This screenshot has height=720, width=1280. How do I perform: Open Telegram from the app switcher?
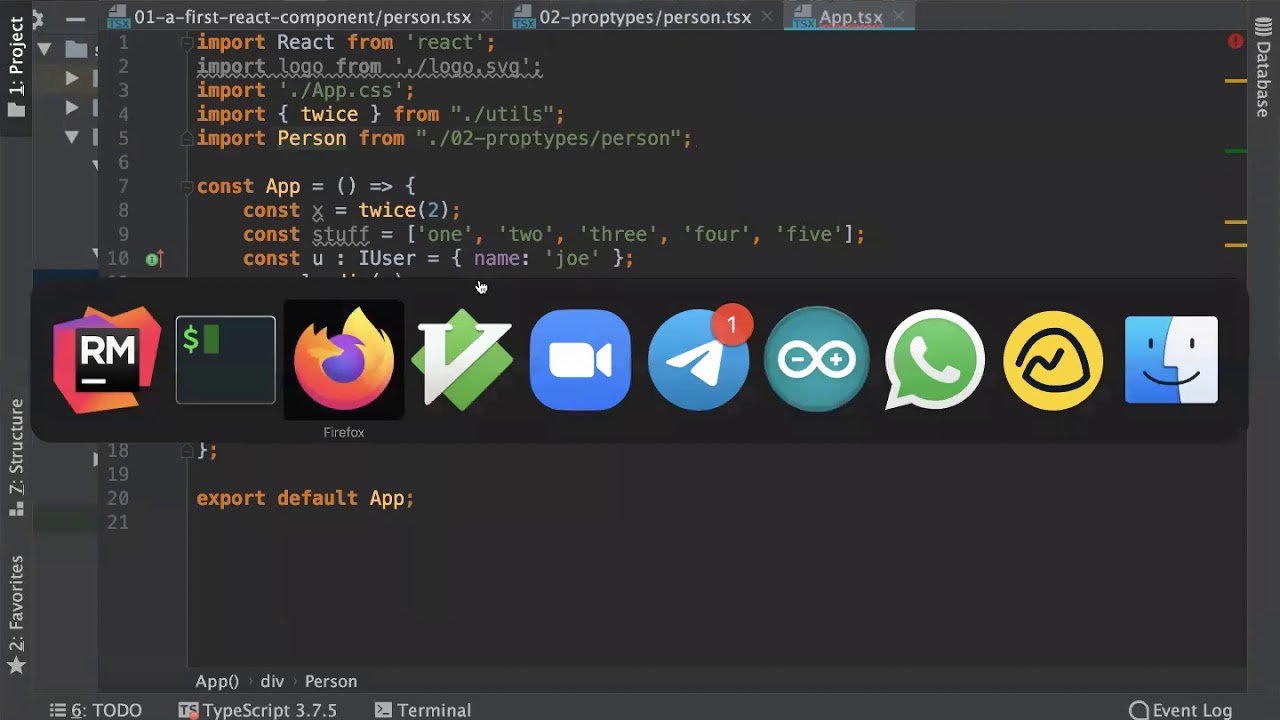click(x=698, y=362)
